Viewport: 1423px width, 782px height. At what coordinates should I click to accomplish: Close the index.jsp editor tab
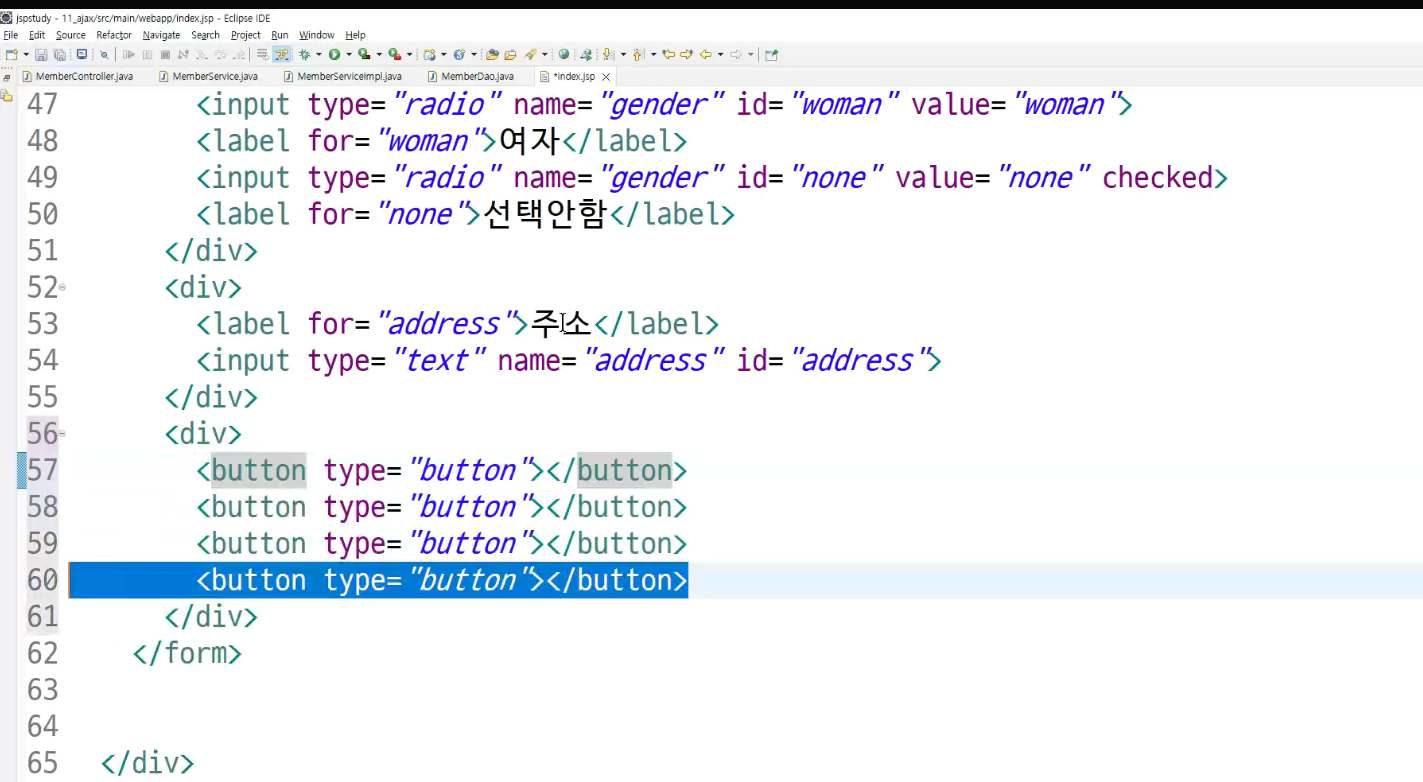(606, 77)
